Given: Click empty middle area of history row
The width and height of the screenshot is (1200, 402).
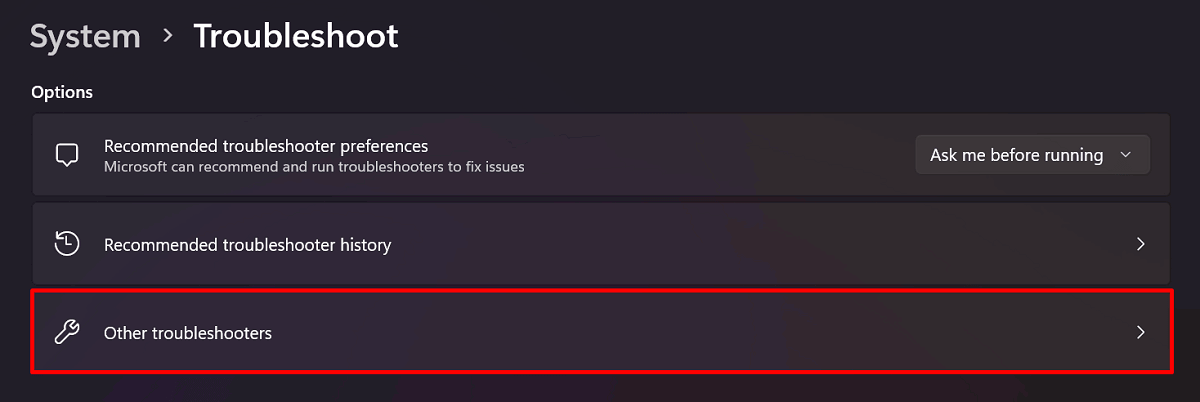Looking at the screenshot, I should click(x=760, y=244).
